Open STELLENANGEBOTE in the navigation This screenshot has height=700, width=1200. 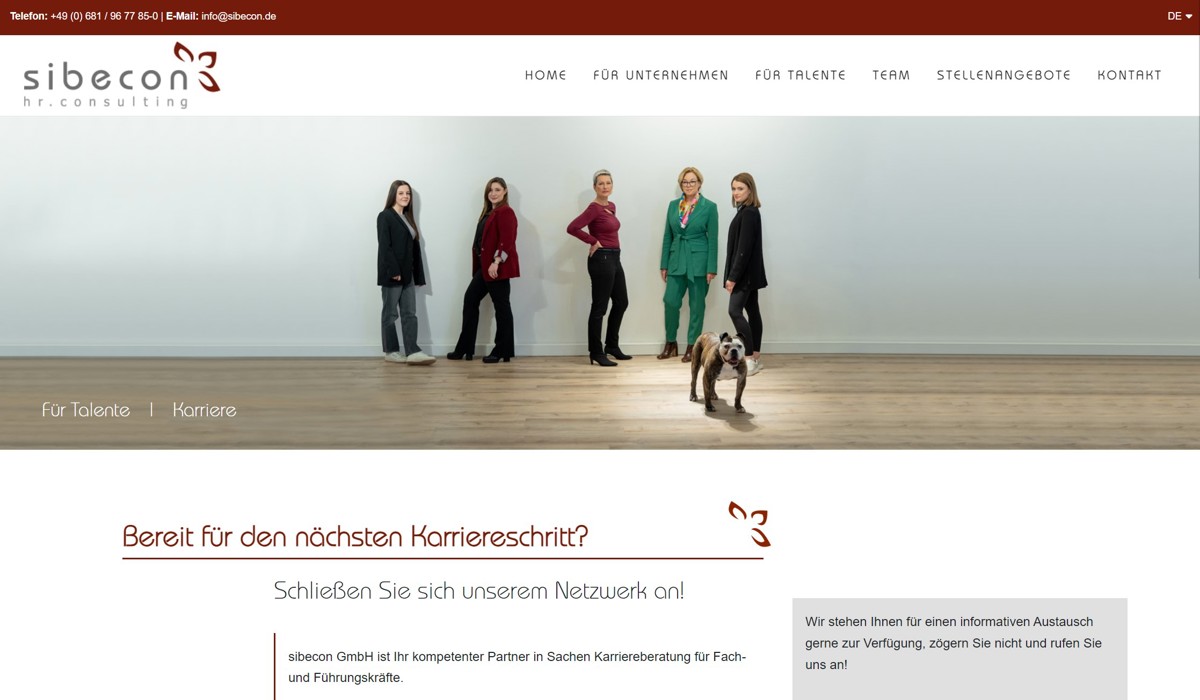[1003, 75]
